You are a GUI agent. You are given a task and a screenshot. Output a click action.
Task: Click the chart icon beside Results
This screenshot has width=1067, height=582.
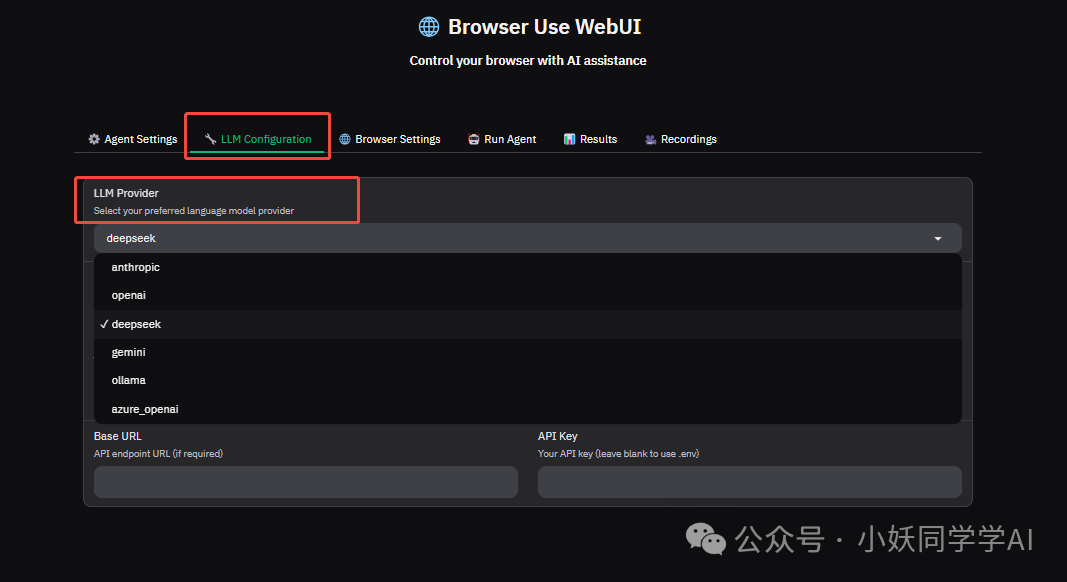[x=570, y=139]
